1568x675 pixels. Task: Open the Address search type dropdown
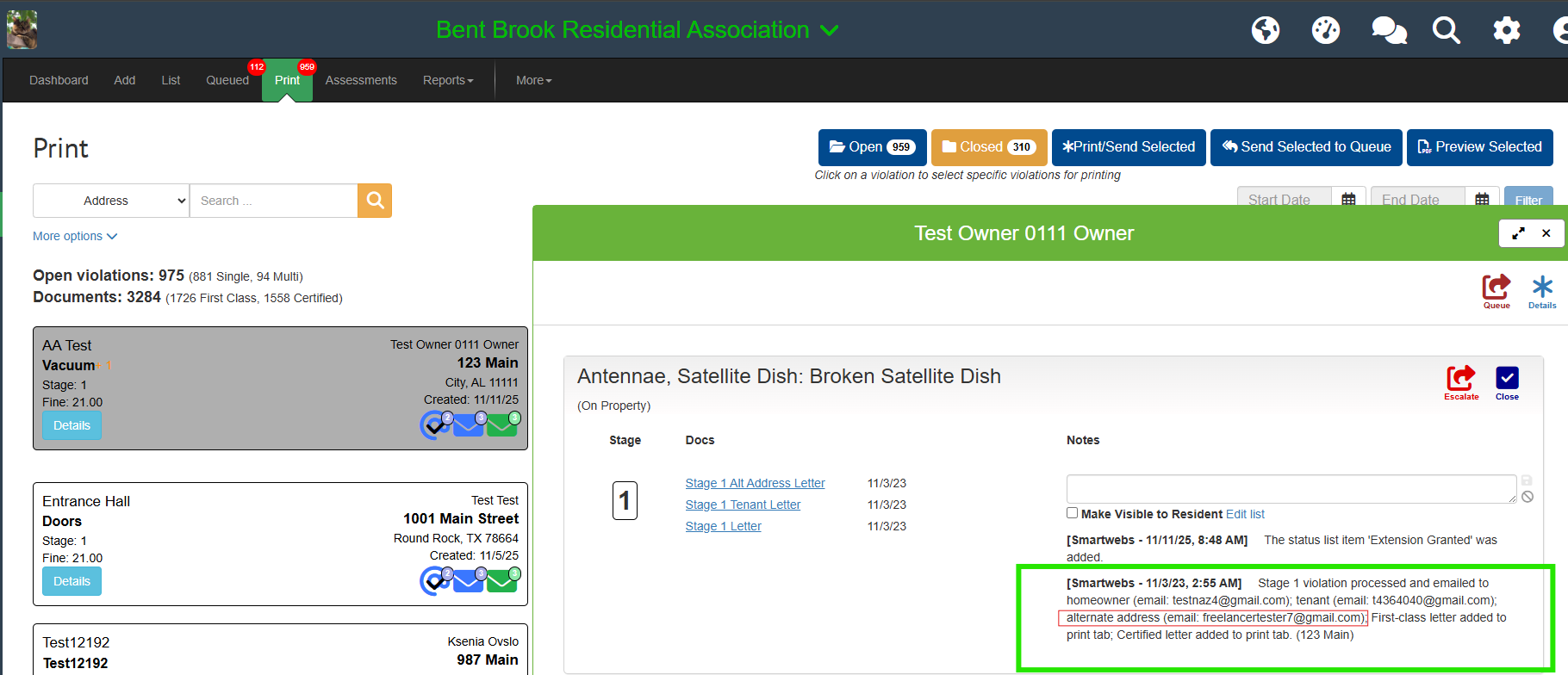[111, 201]
